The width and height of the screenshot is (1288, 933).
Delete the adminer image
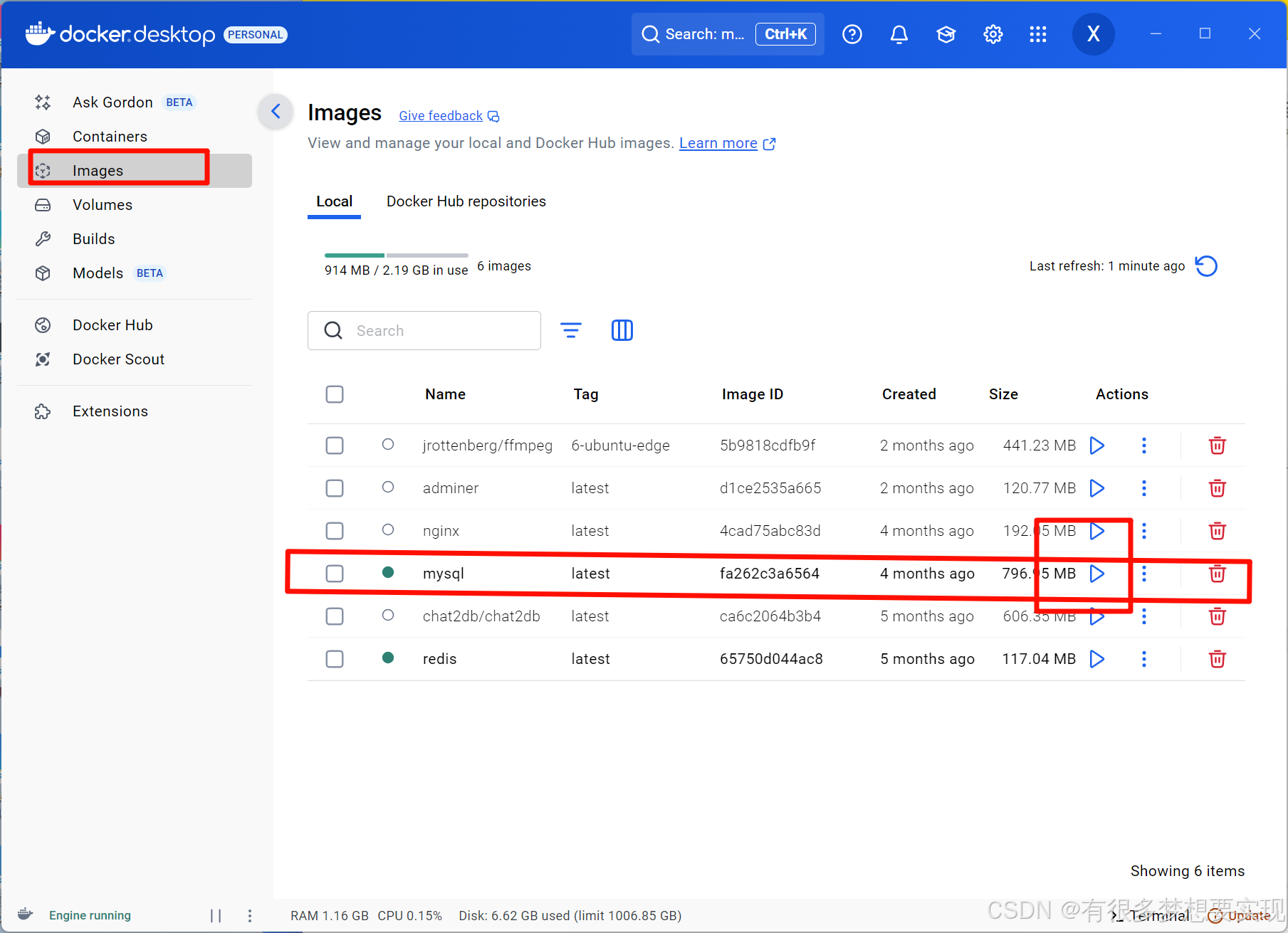tap(1217, 488)
